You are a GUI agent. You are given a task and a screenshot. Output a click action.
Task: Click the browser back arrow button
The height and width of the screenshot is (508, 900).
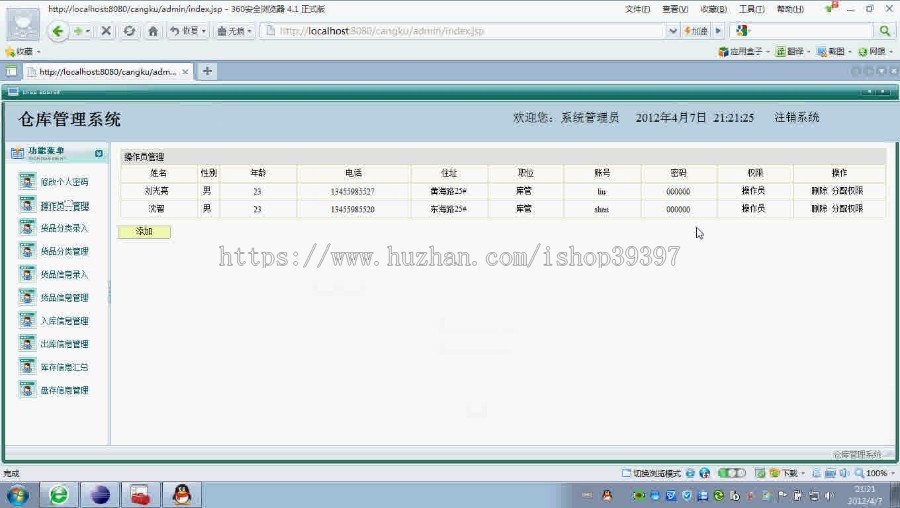coord(57,31)
